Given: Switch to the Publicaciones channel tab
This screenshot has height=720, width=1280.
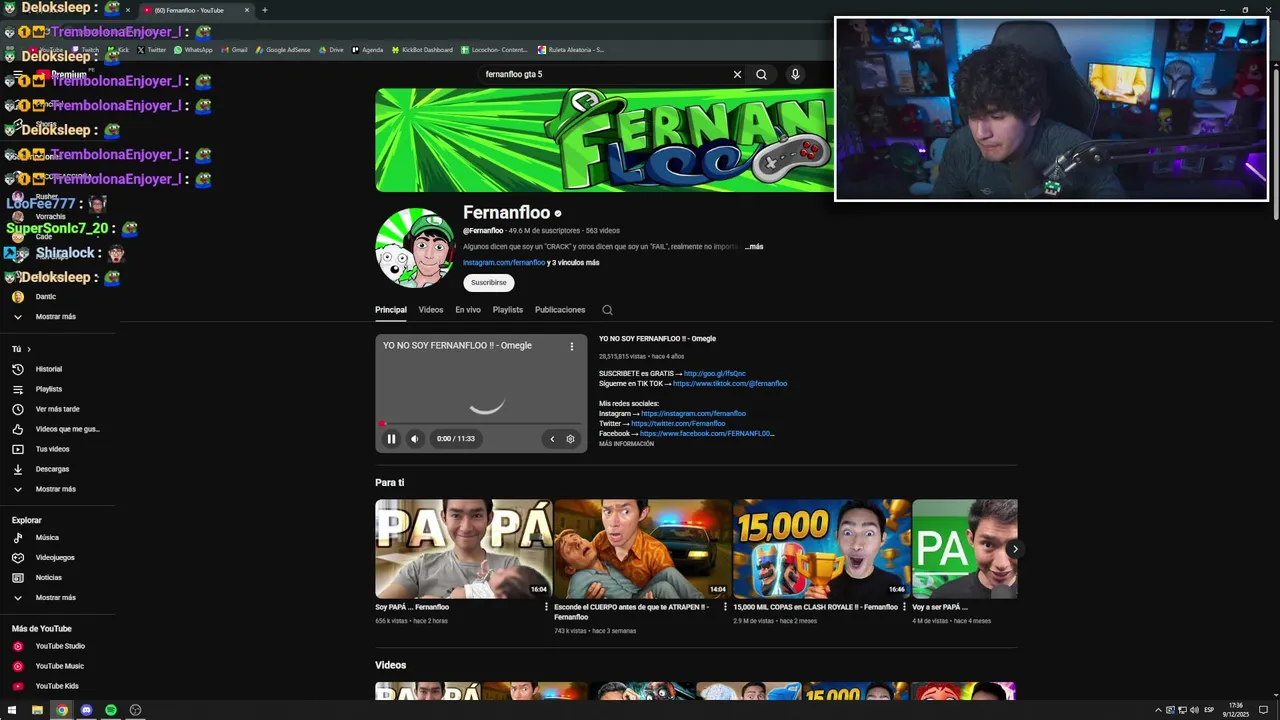Looking at the screenshot, I should click(560, 310).
